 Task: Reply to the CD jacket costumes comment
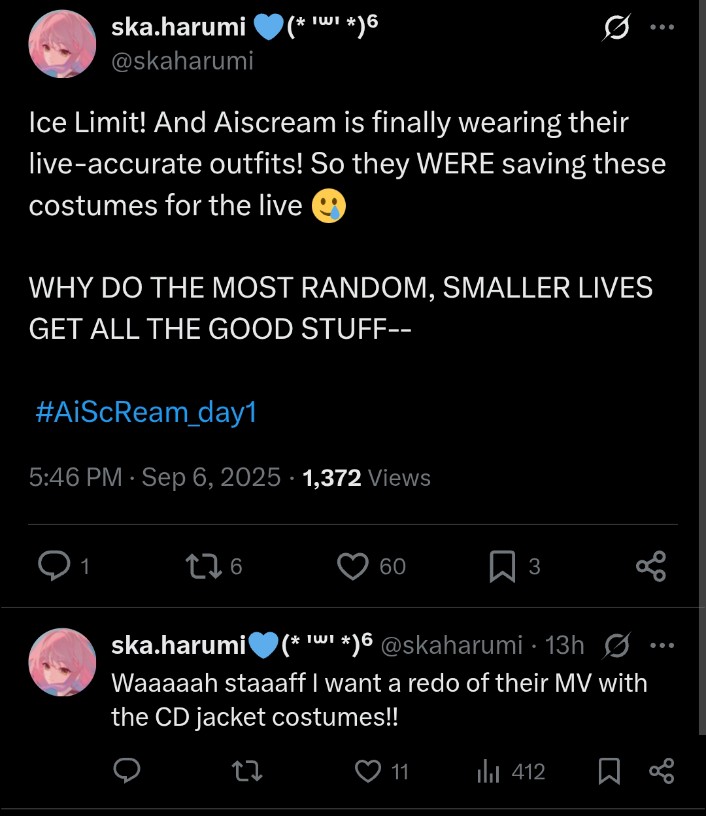126,771
